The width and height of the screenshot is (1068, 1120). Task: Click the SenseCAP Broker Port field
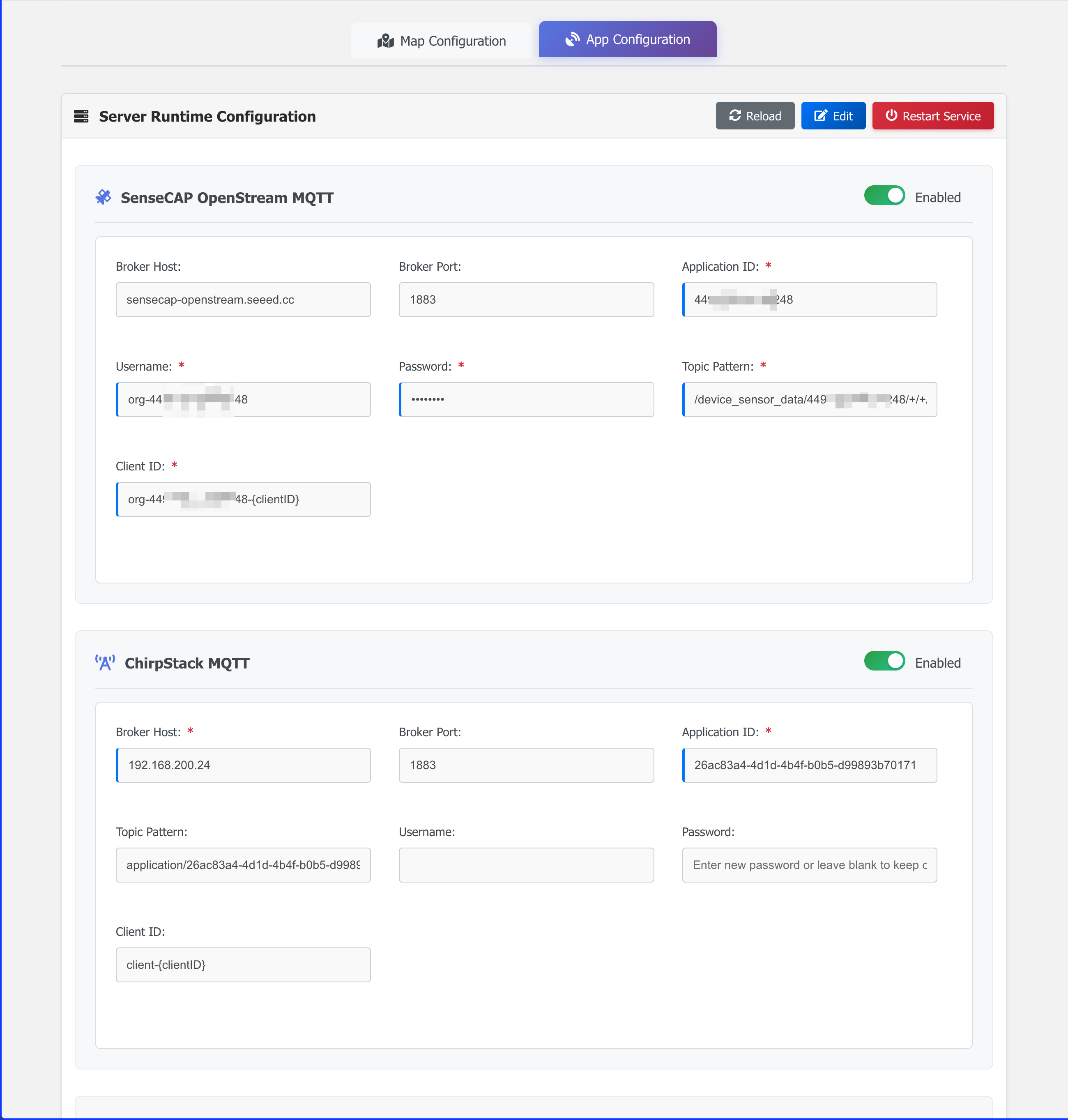[x=526, y=300]
